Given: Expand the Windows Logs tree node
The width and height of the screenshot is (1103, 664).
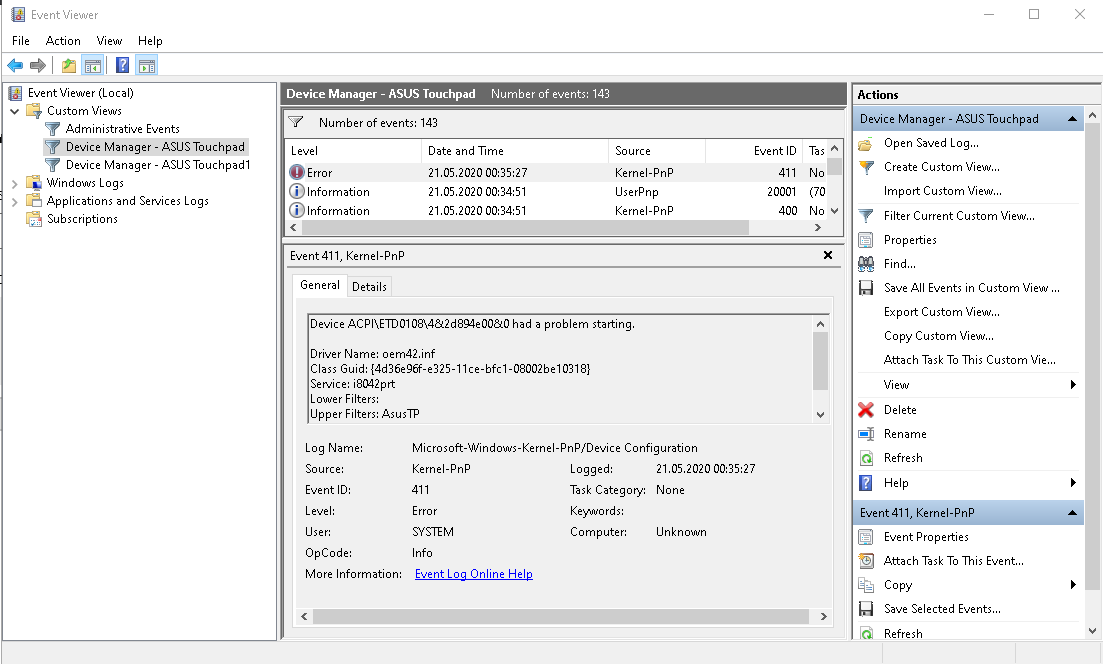Looking at the screenshot, I should pos(15,184).
